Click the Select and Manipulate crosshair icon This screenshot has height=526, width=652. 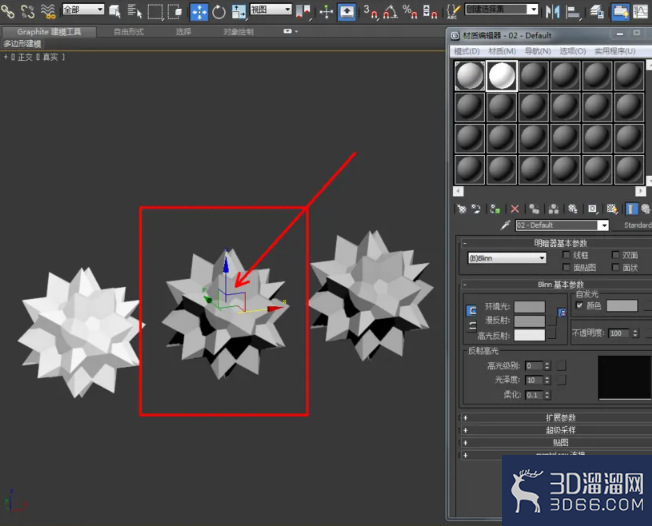326,12
